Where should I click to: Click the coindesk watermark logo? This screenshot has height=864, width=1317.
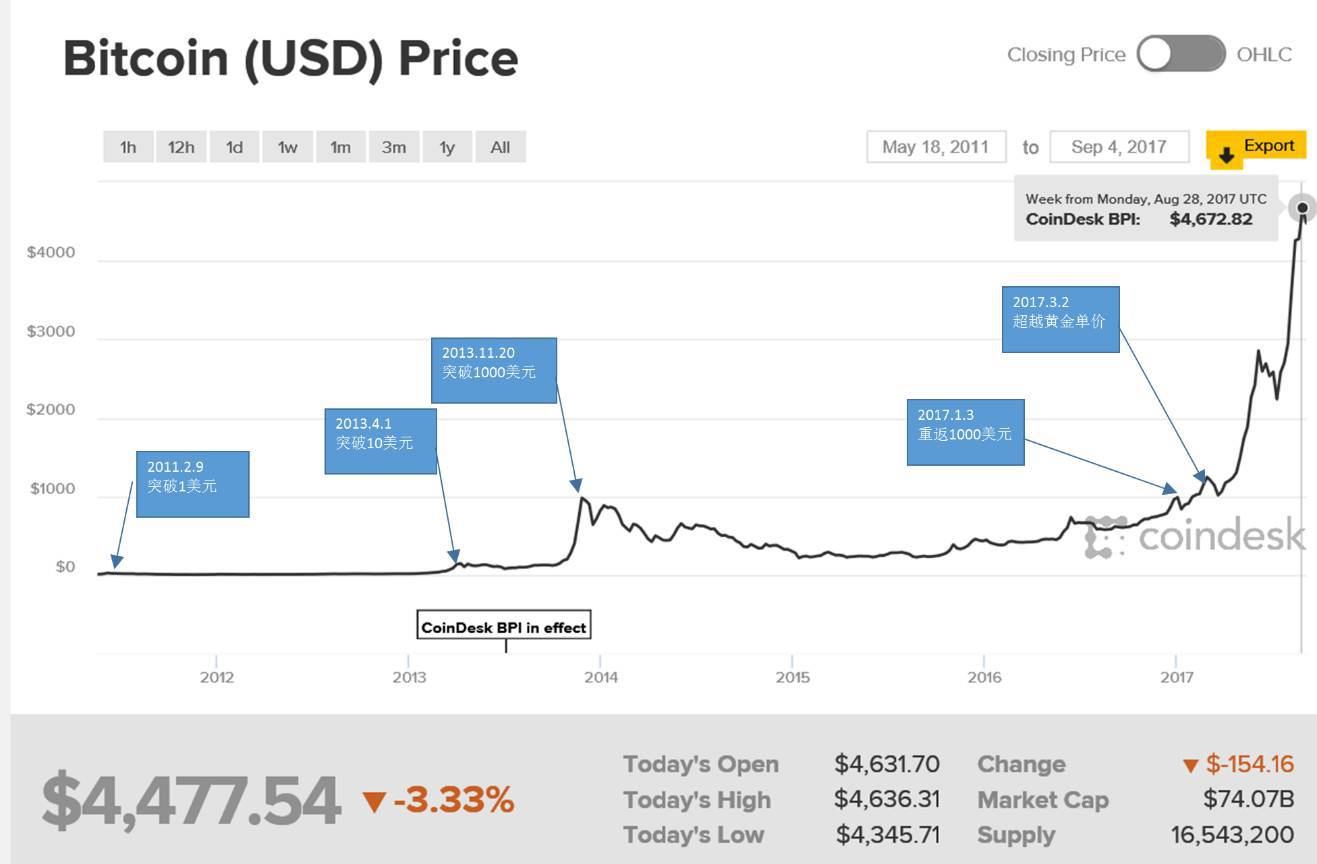(x=1195, y=536)
